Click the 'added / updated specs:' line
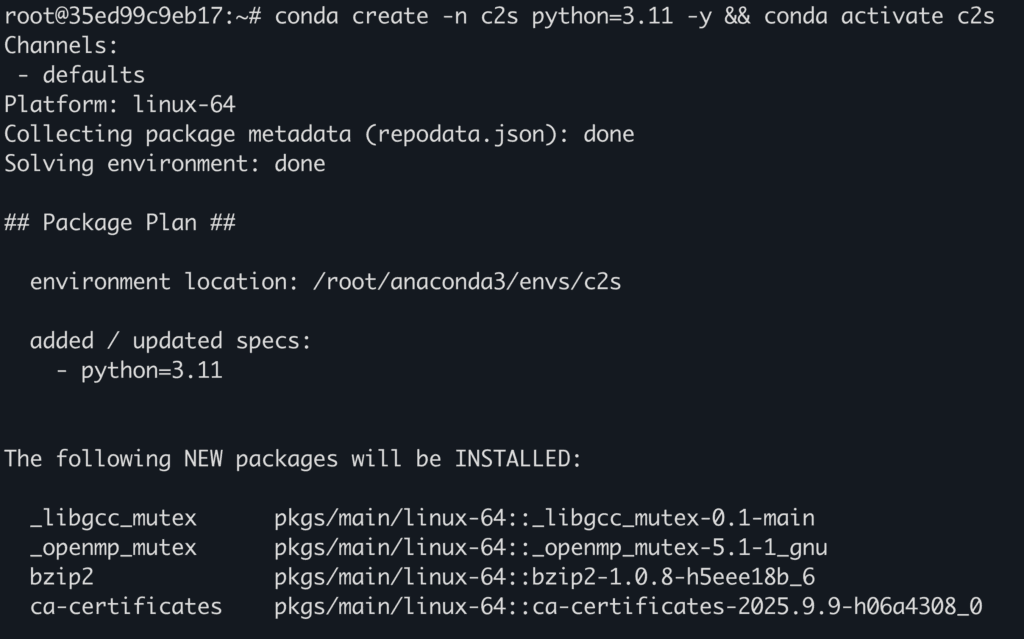Image resolution: width=1024 pixels, height=639 pixels. click(170, 341)
